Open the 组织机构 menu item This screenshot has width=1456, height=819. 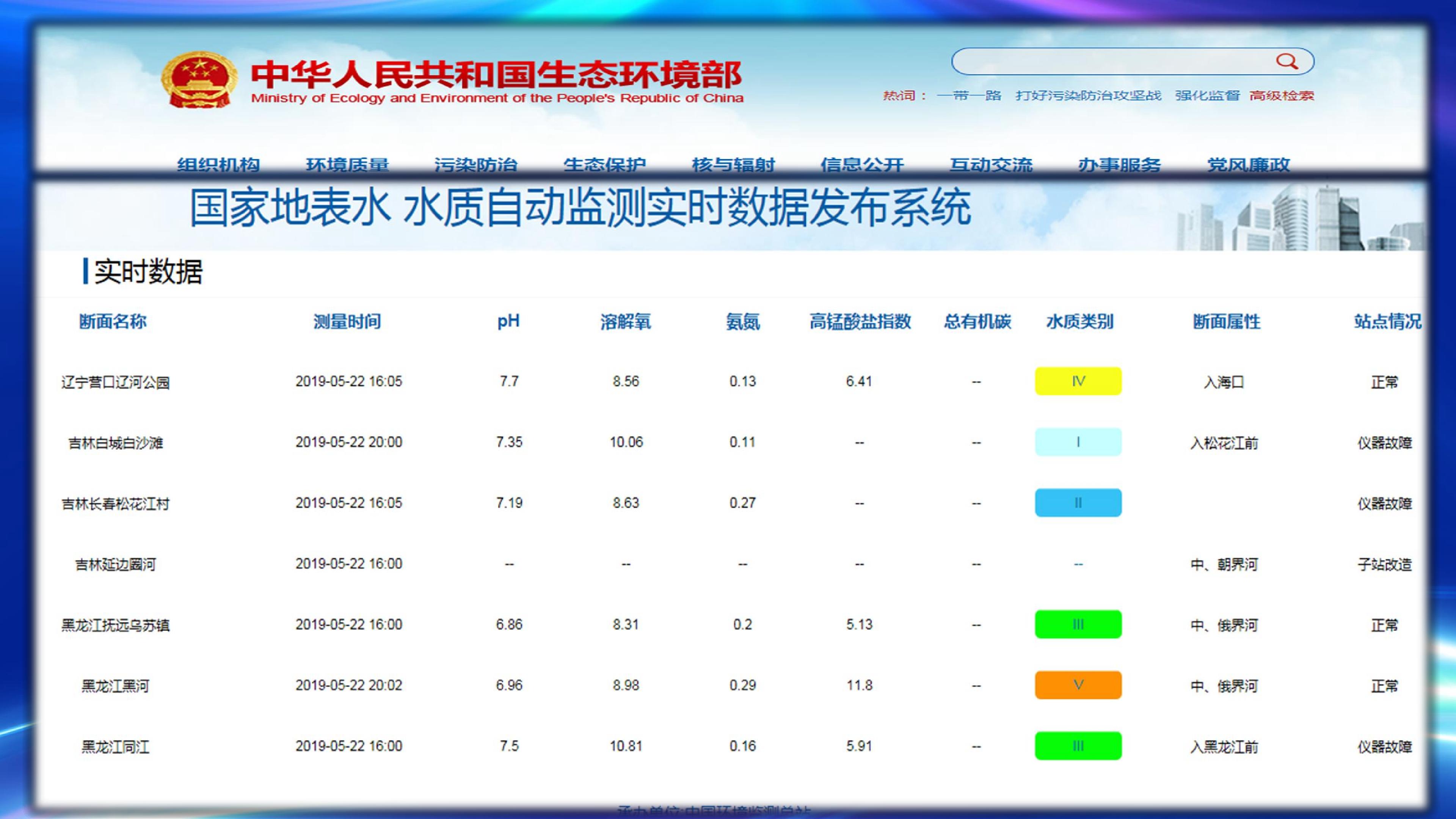(x=218, y=165)
